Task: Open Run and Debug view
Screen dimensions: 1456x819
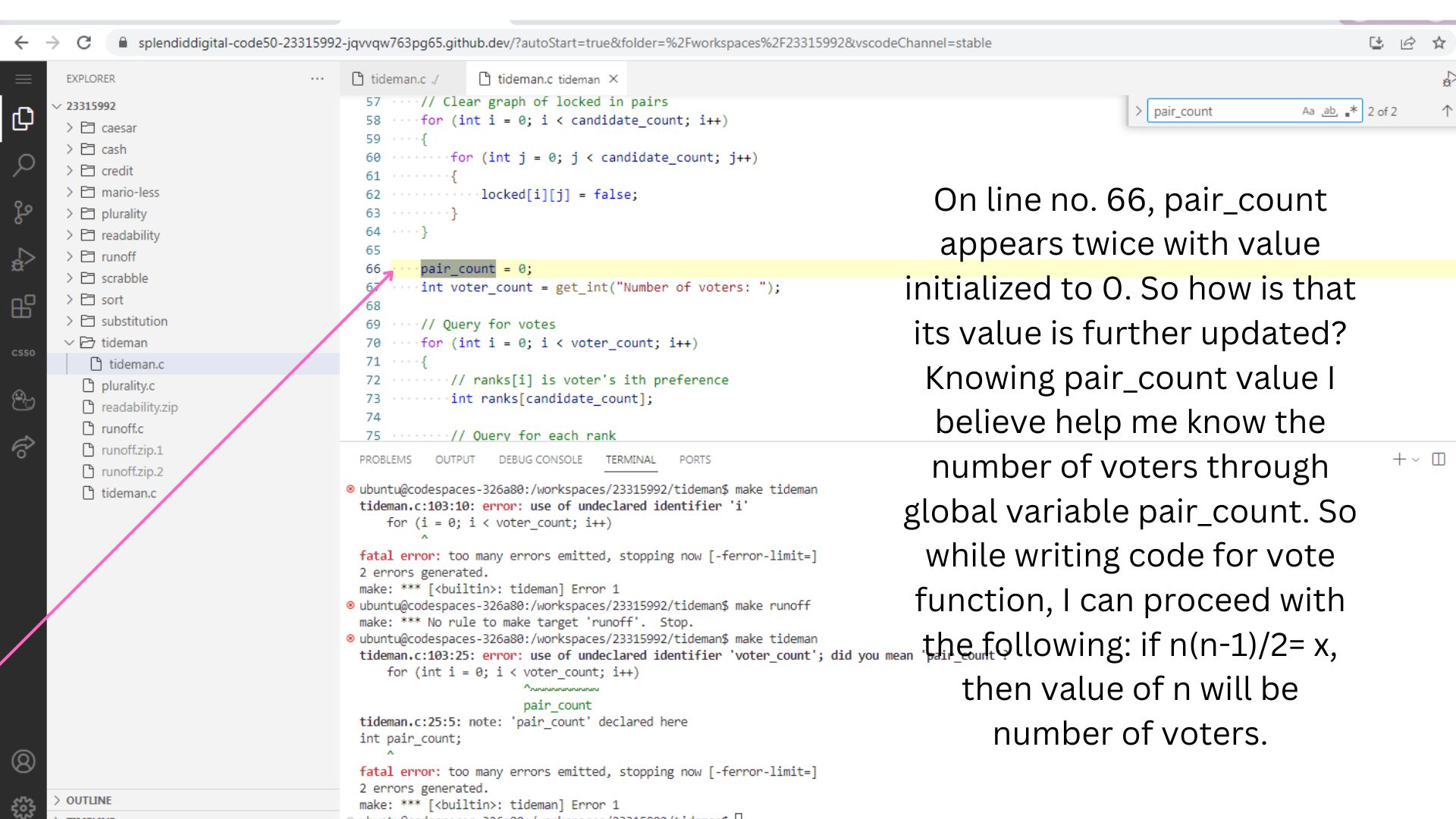Action: (x=23, y=259)
